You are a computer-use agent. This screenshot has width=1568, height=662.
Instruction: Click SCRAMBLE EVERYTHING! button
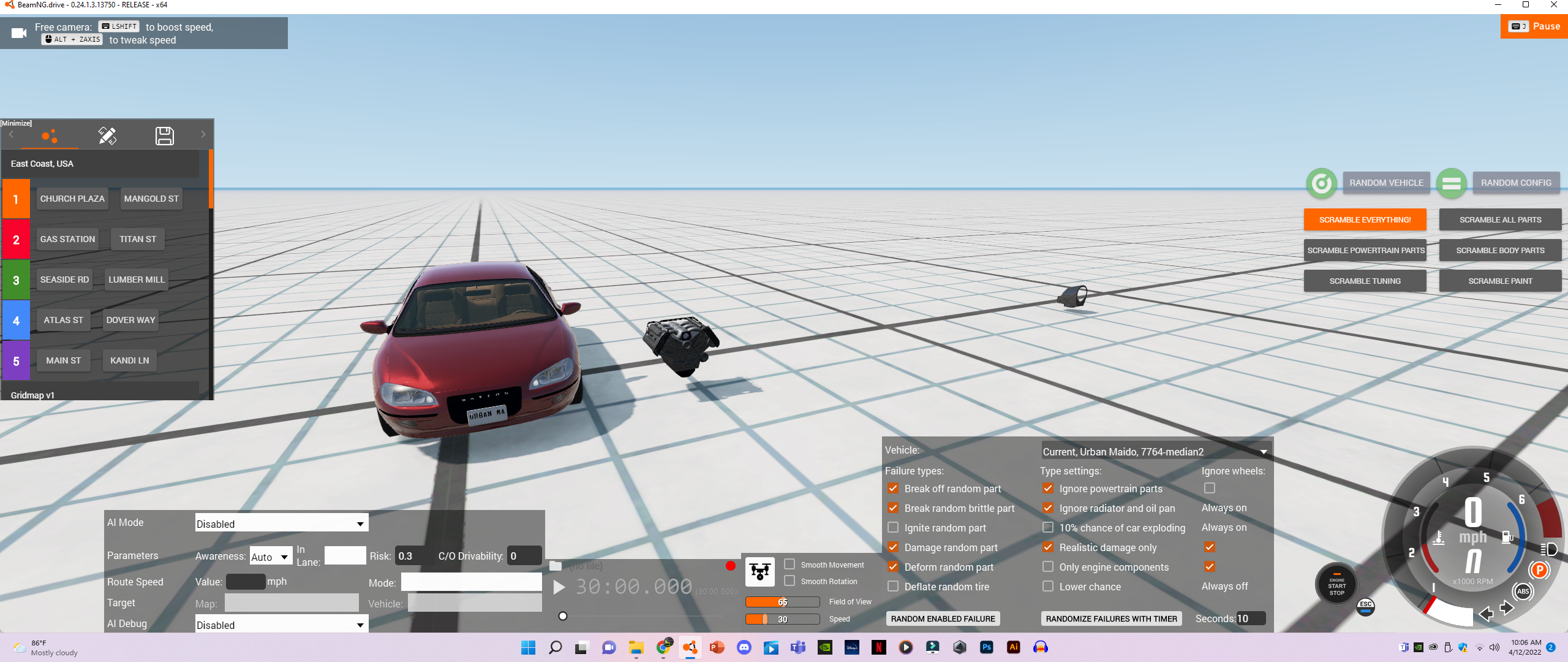point(1365,219)
